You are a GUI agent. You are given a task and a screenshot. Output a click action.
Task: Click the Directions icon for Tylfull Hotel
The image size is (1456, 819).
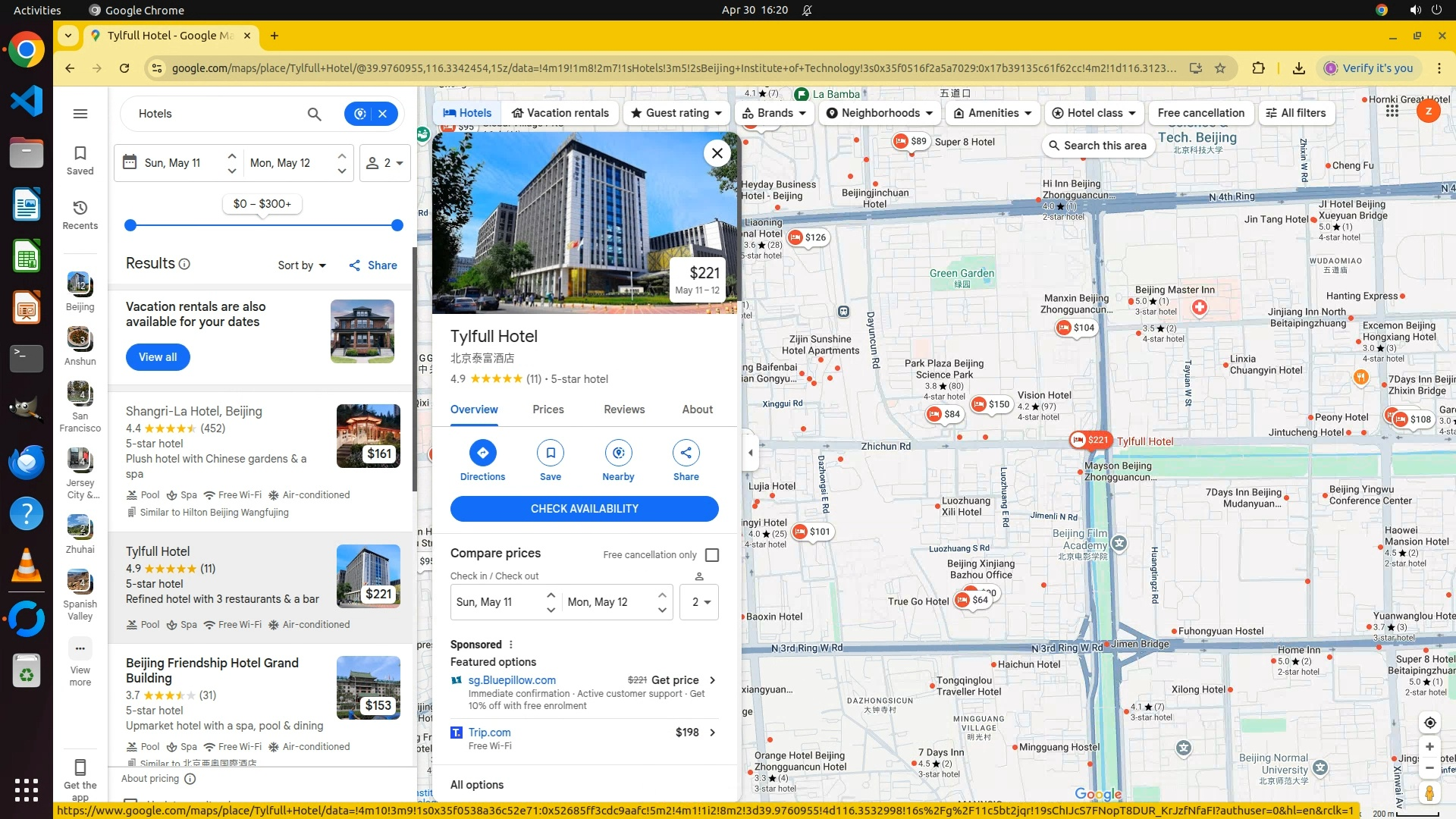(482, 453)
